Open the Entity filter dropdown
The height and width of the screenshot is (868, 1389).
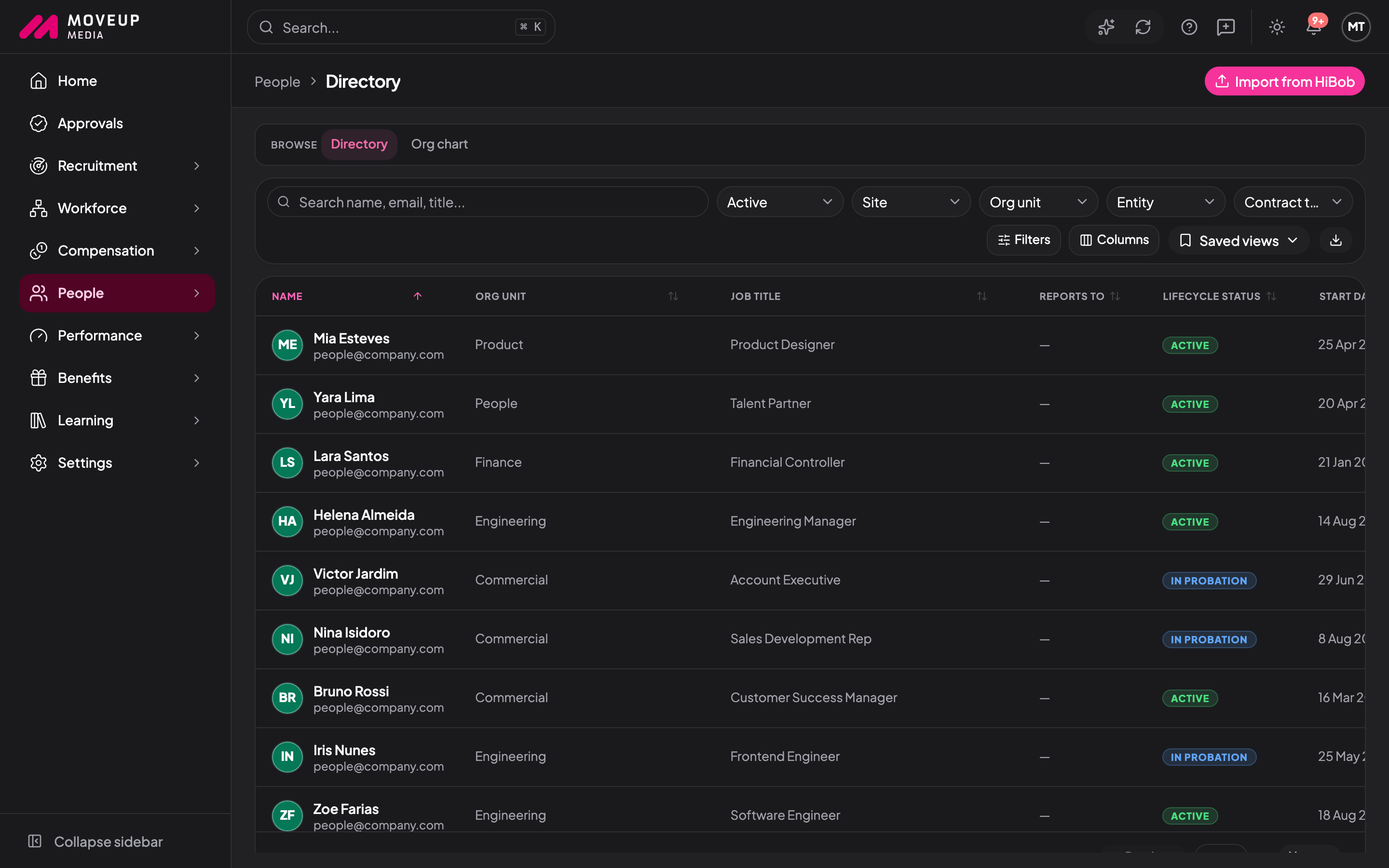coord(1166,202)
